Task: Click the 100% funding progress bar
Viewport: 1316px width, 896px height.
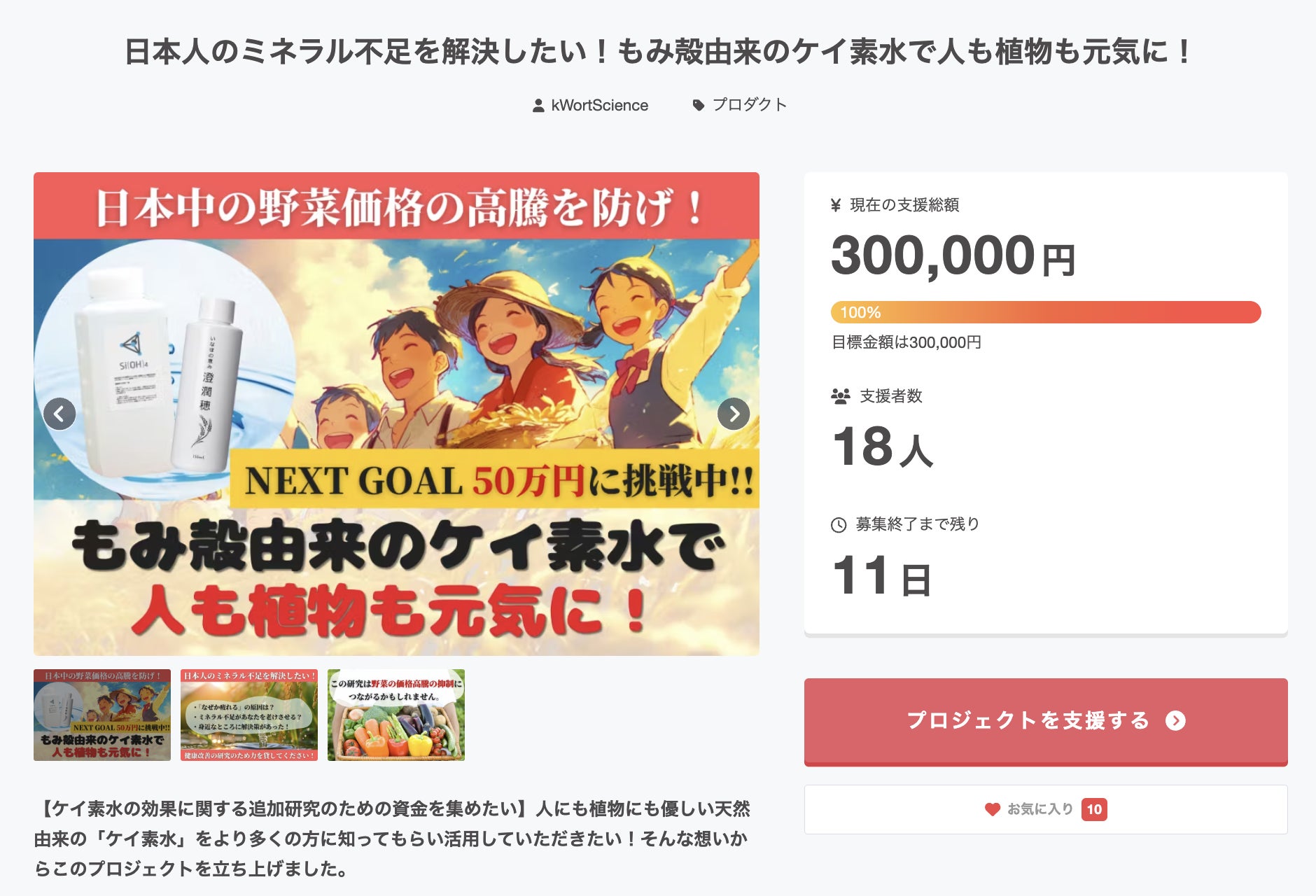Action: pyautogui.click(x=1046, y=312)
